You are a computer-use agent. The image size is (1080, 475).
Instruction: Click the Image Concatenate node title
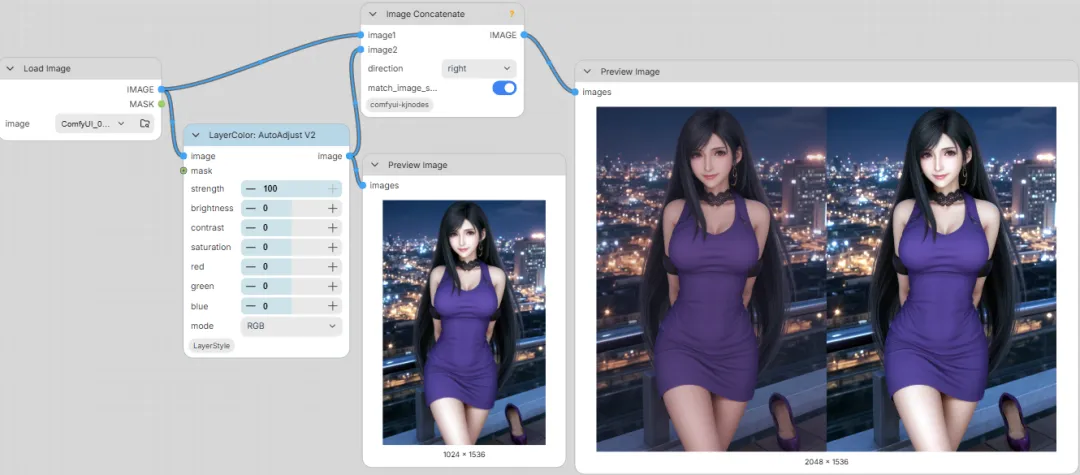click(426, 14)
